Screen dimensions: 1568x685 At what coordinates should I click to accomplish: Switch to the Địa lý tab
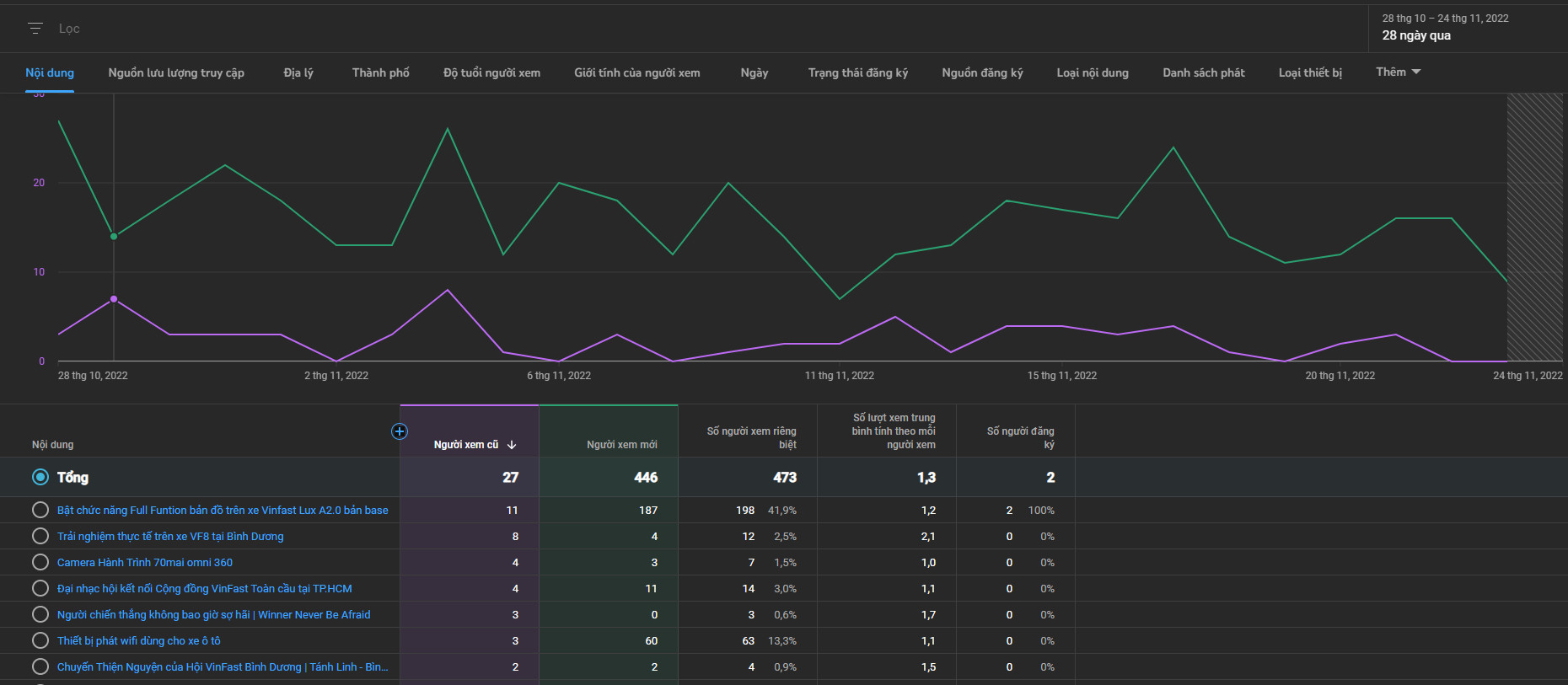click(298, 73)
